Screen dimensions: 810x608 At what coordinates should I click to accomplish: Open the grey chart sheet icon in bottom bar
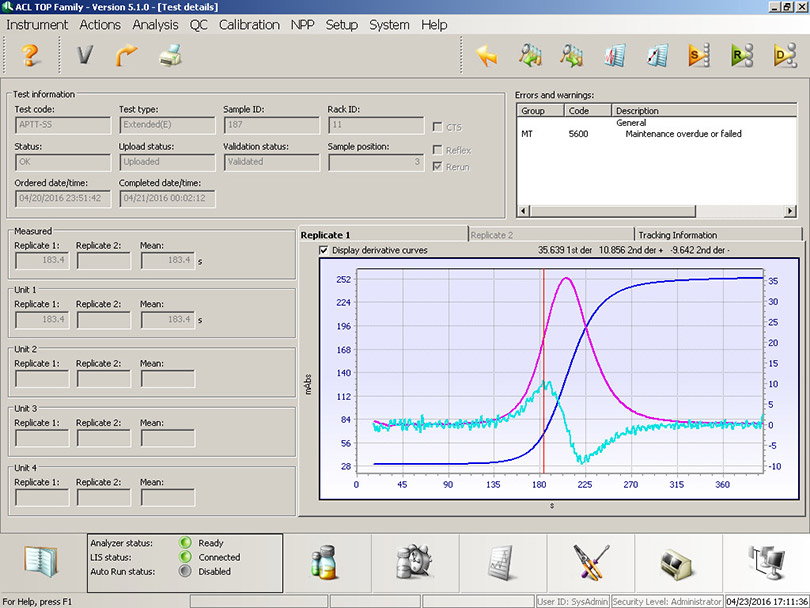click(x=502, y=563)
